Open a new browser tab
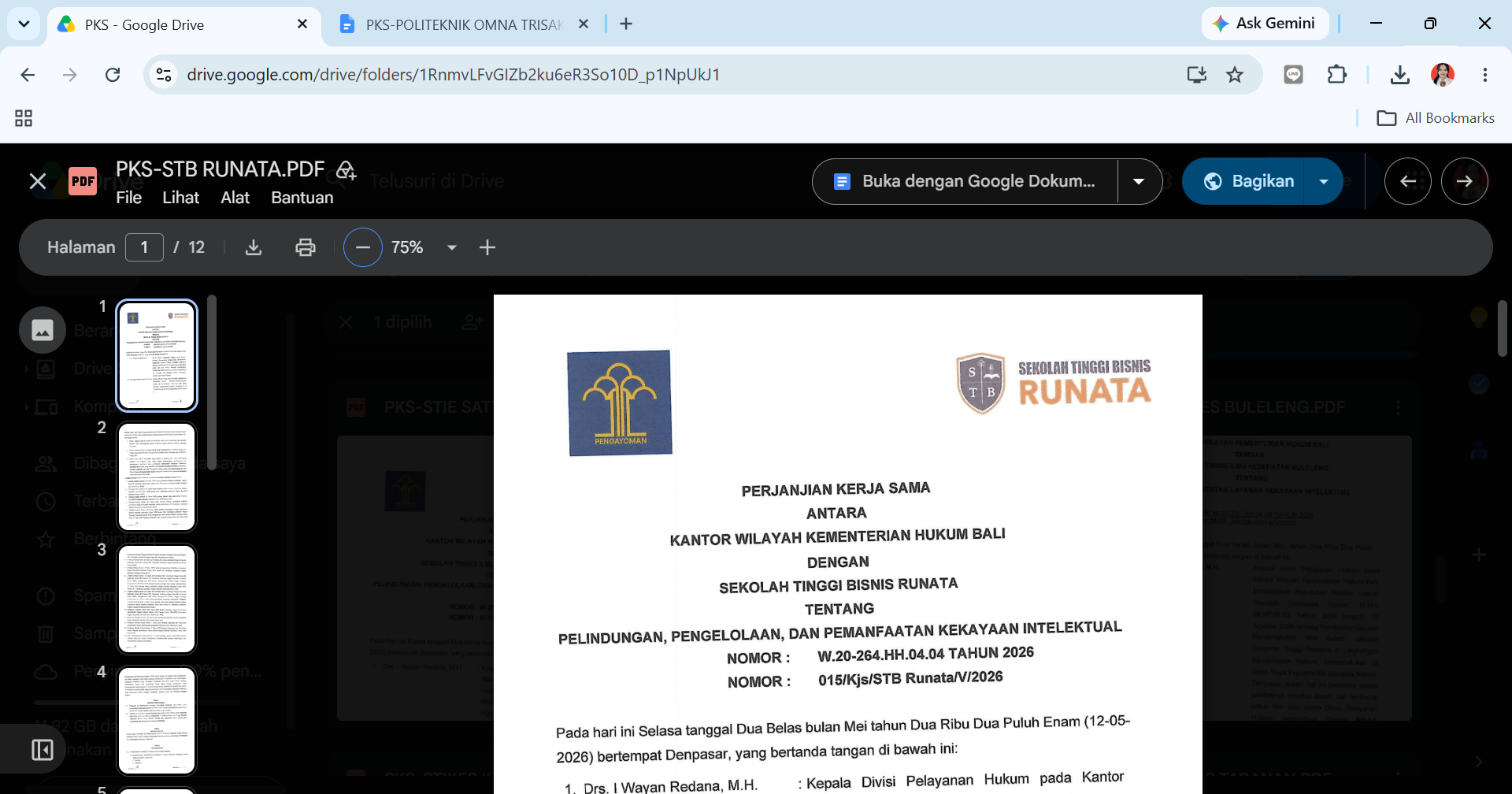The height and width of the screenshot is (794, 1512). pyautogui.click(x=626, y=24)
